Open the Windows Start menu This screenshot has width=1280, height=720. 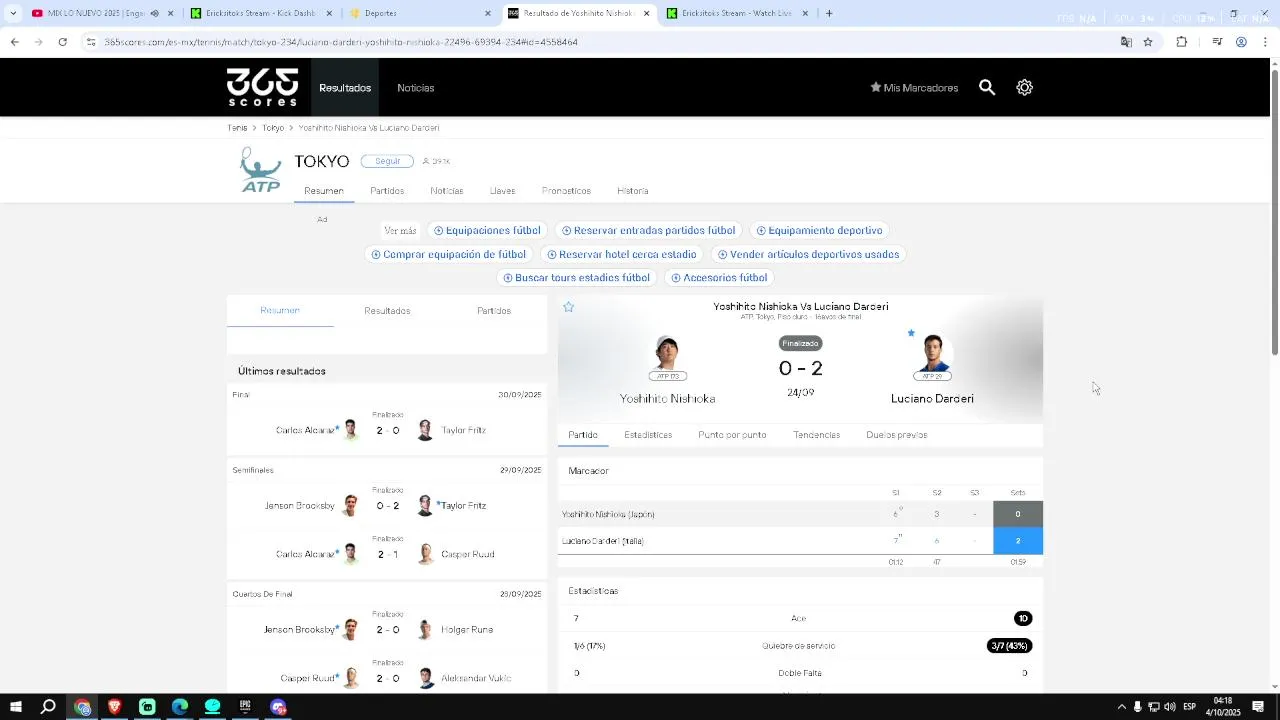pyautogui.click(x=15, y=707)
